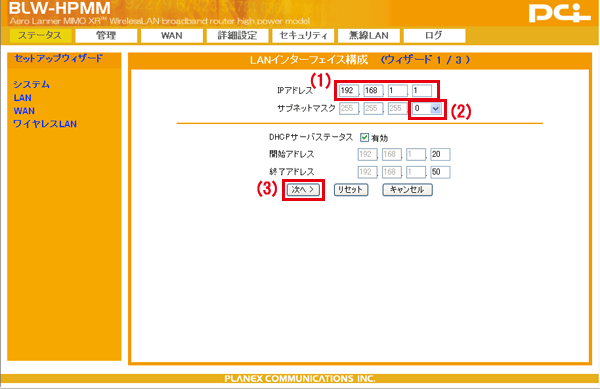
Task: Click the 終了アドレス label
Action: pos(292,172)
